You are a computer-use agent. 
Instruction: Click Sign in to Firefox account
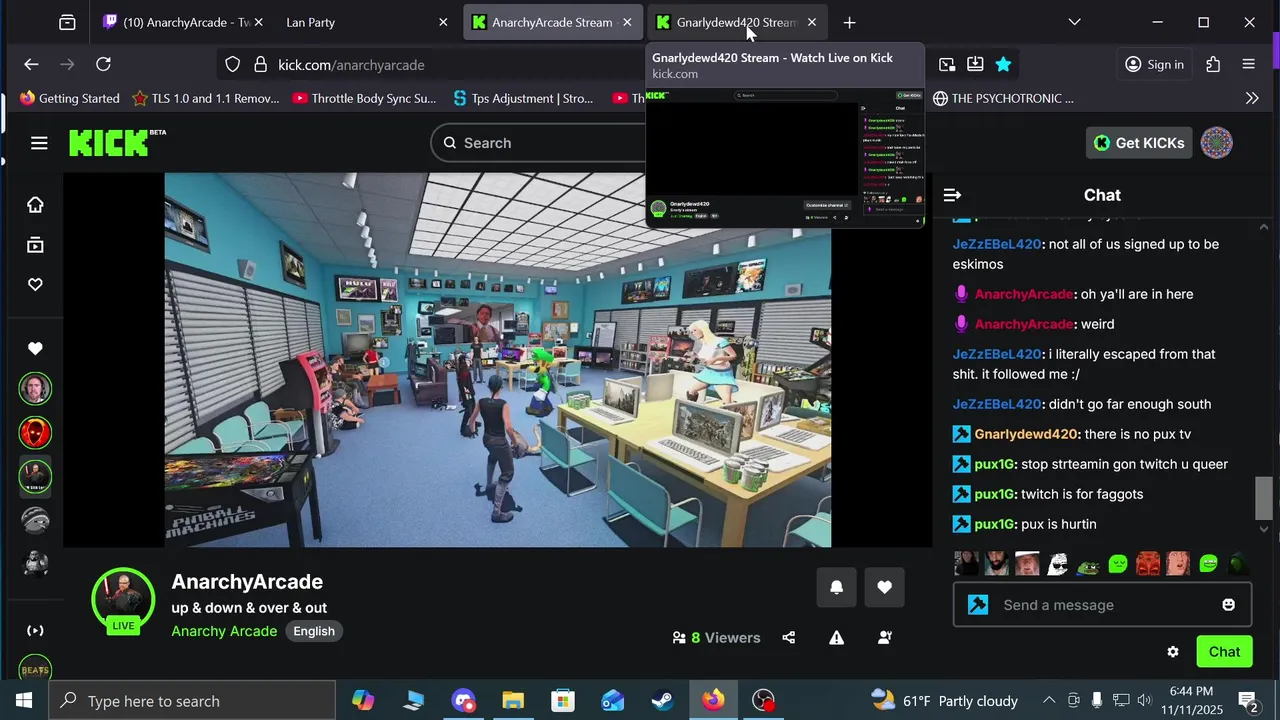(x=1154, y=65)
